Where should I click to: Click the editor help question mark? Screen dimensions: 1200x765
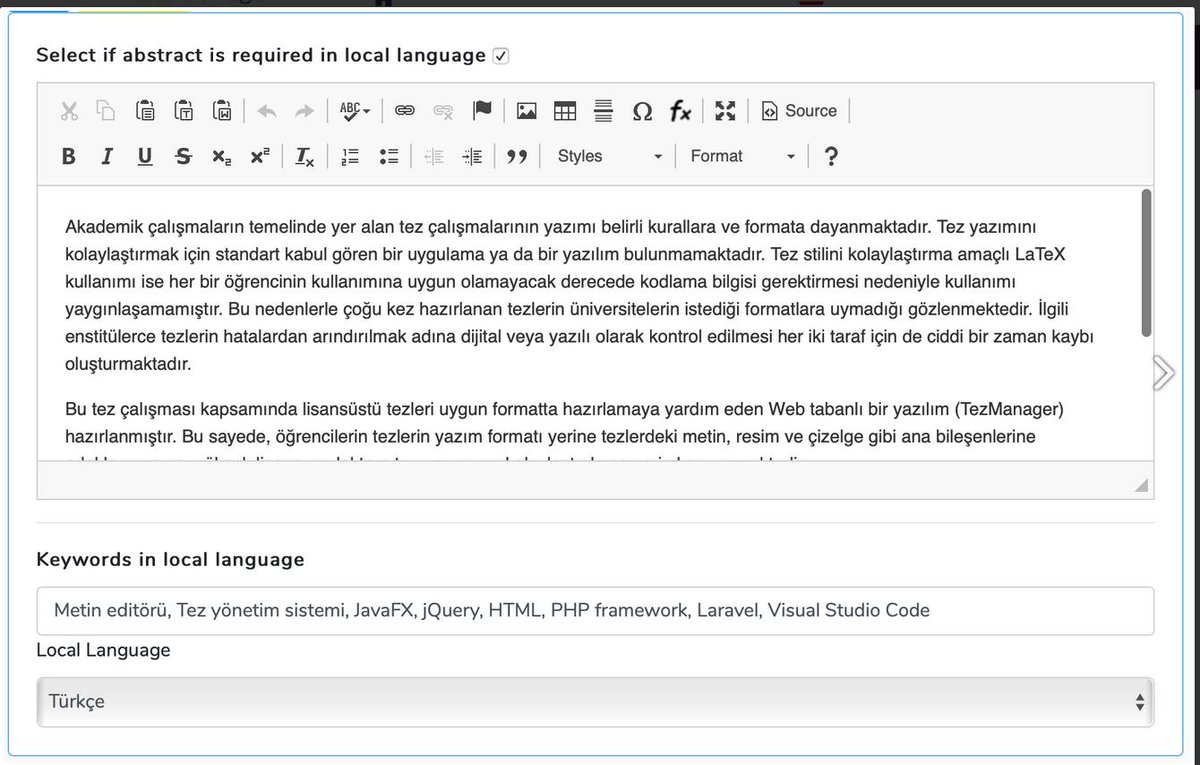[831, 156]
